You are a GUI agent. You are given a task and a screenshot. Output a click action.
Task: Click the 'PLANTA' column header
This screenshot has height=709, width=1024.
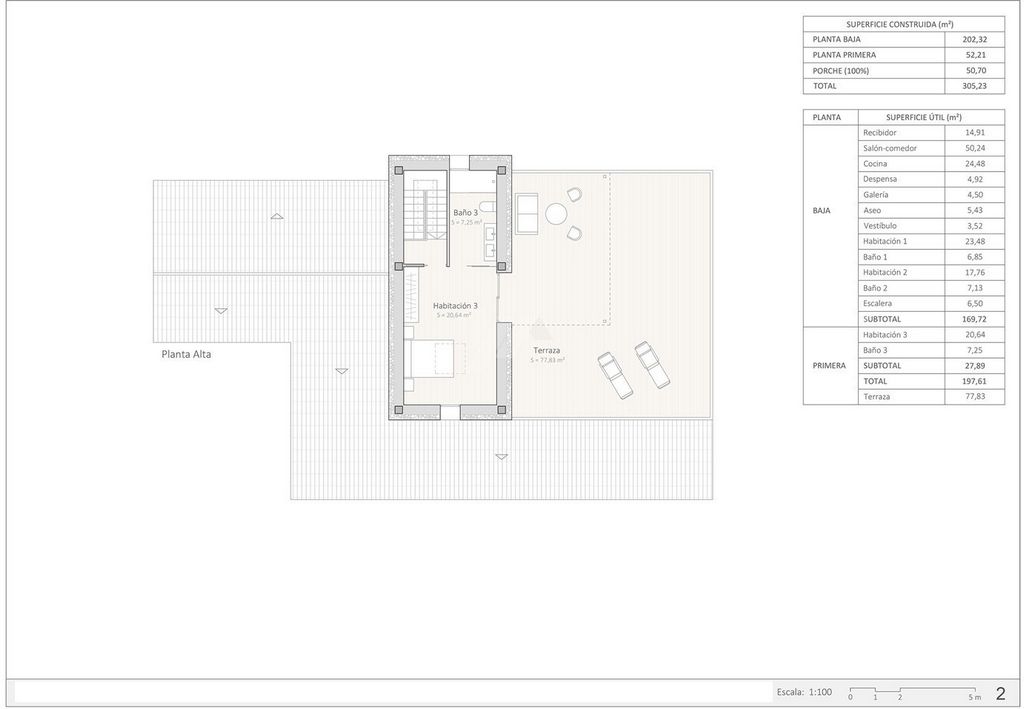pos(826,118)
